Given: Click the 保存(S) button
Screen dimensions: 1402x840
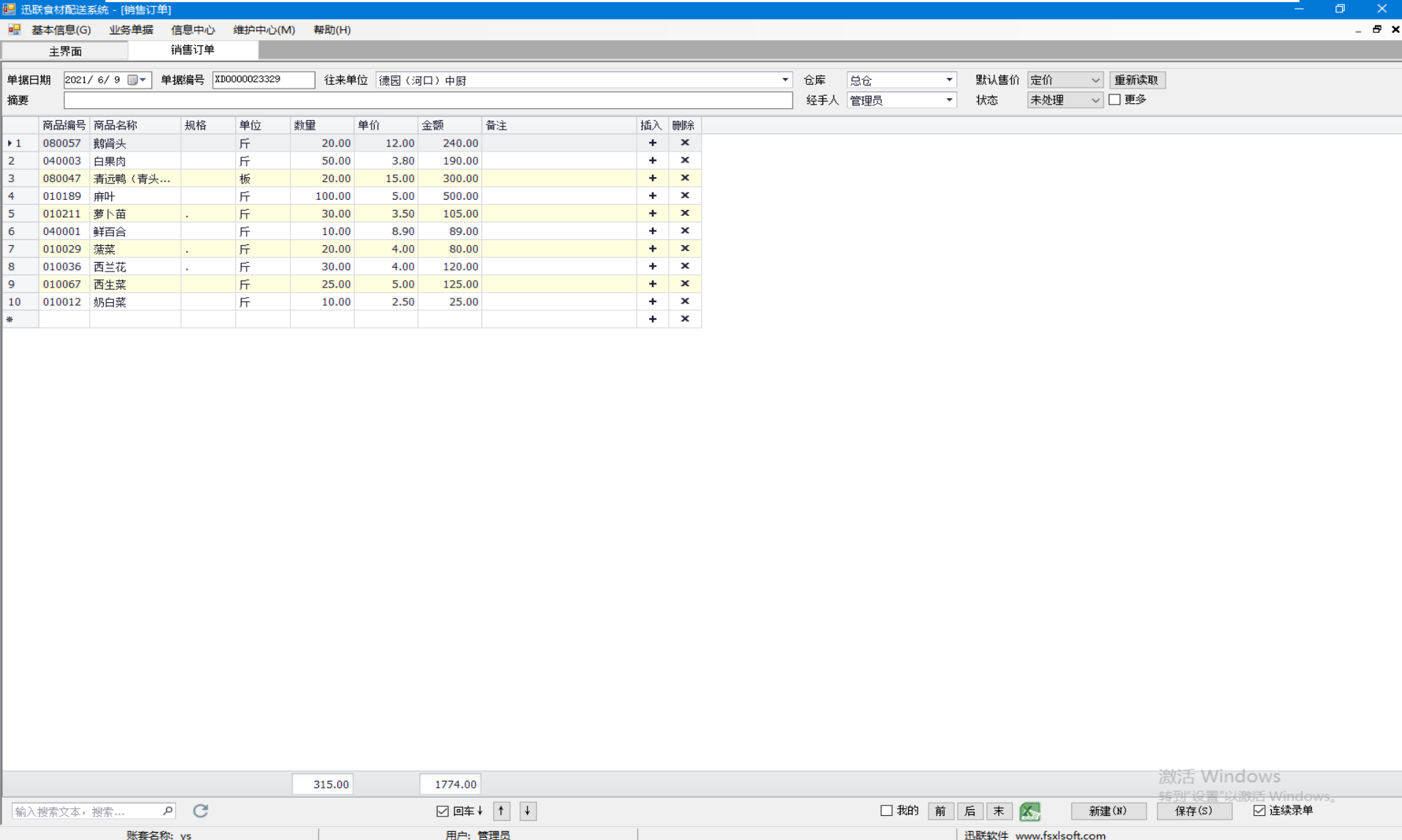Looking at the screenshot, I should click(x=1193, y=811).
